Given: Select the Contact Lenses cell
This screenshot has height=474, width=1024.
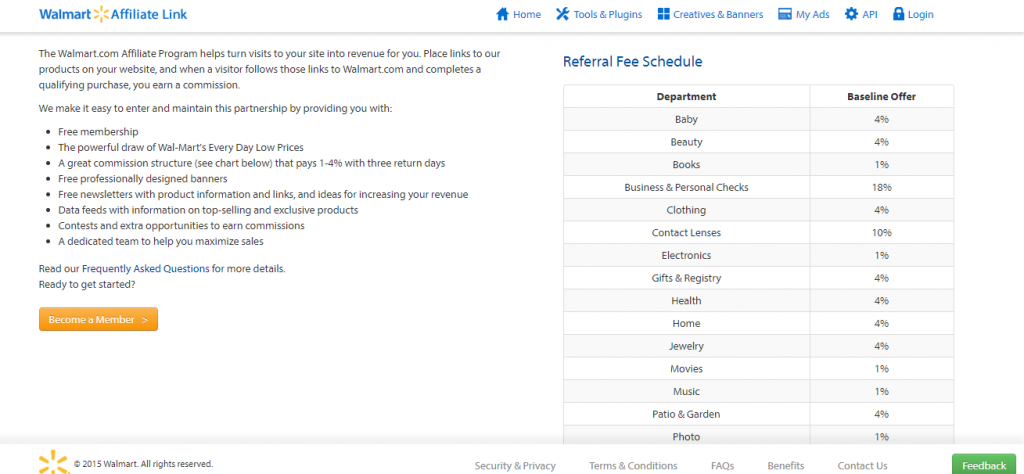Looking at the screenshot, I should 686,232.
